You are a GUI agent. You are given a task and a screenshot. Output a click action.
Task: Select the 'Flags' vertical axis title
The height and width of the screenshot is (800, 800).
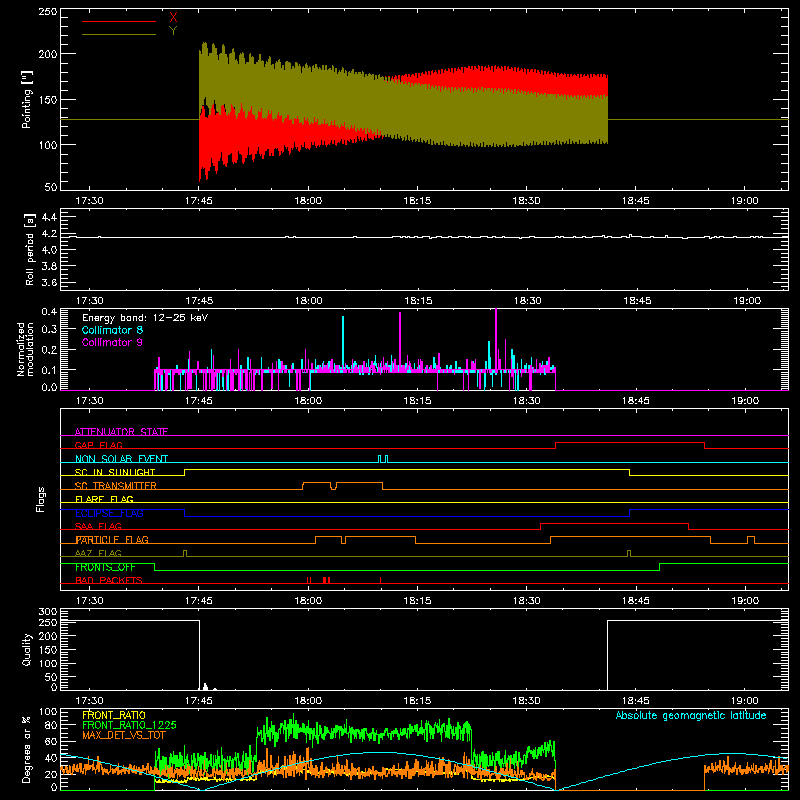(x=40, y=499)
